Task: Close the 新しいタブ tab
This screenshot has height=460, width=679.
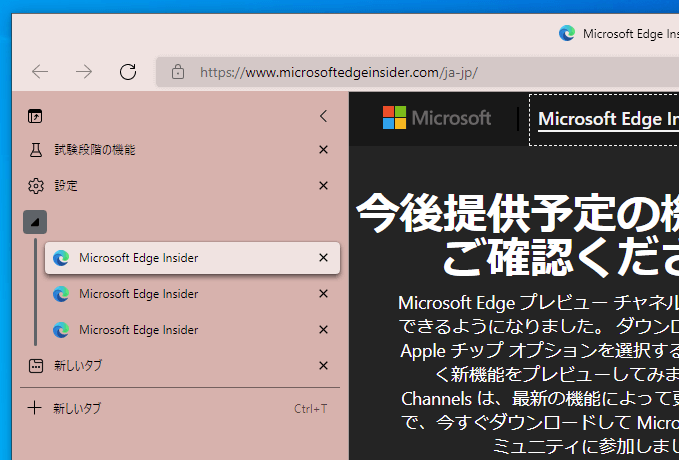Action: click(323, 366)
